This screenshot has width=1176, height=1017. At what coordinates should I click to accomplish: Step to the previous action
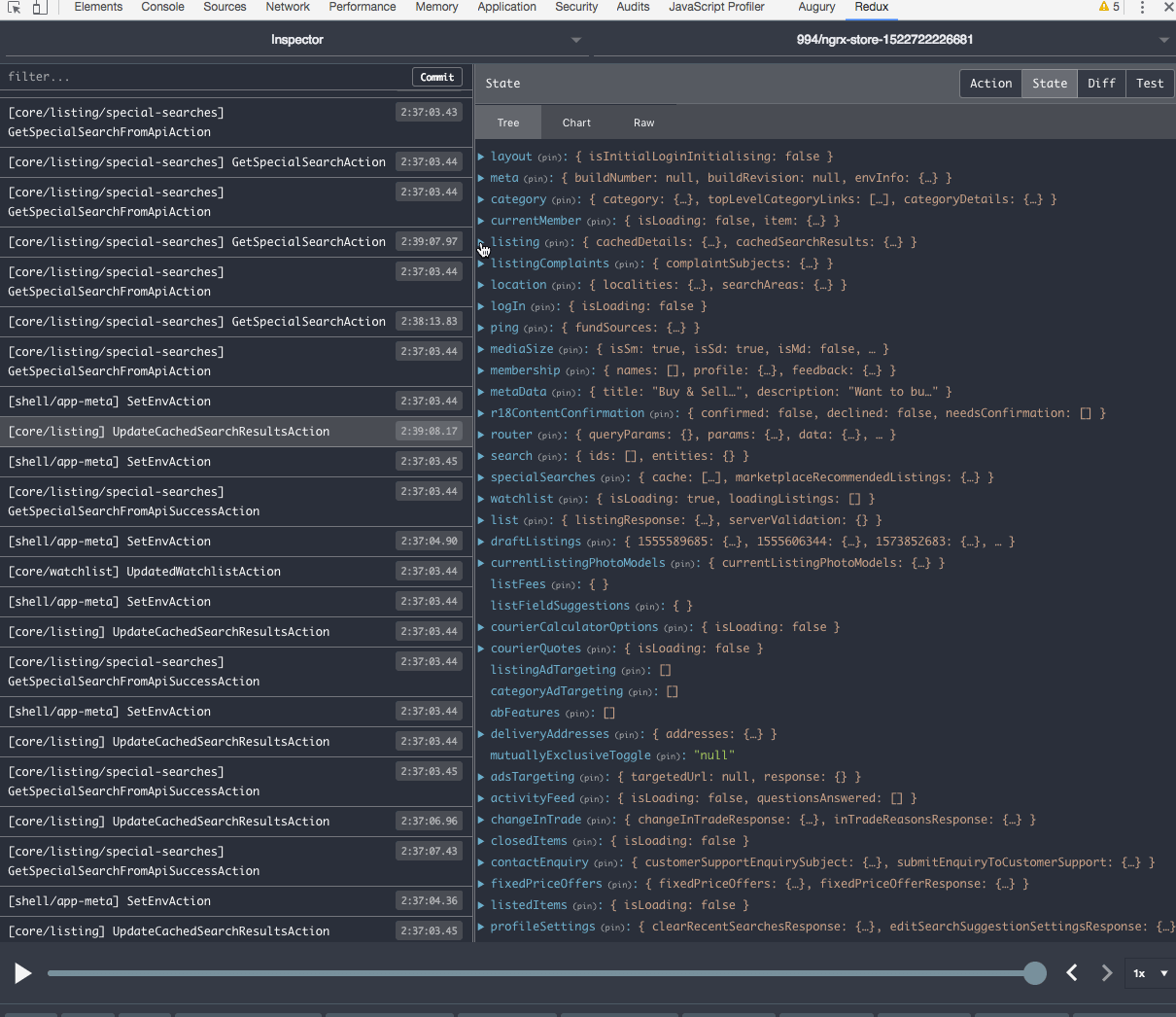pos(1072,972)
